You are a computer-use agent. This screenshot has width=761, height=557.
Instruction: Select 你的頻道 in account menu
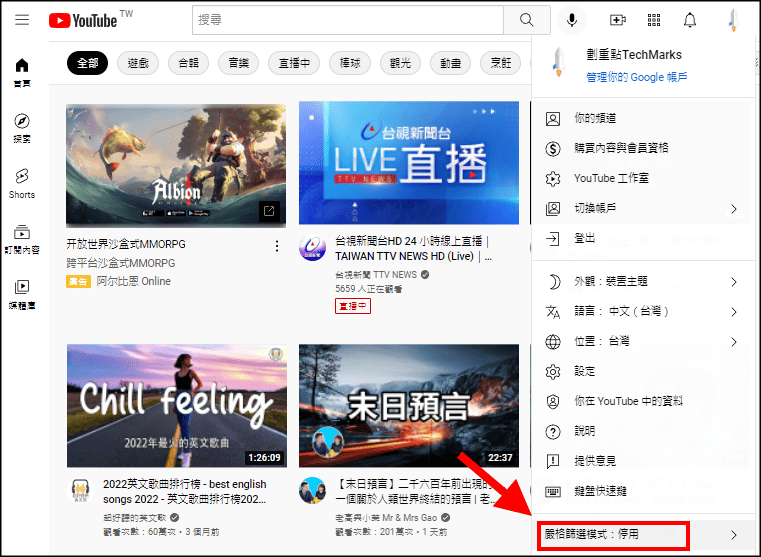click(x=643, y=118)
